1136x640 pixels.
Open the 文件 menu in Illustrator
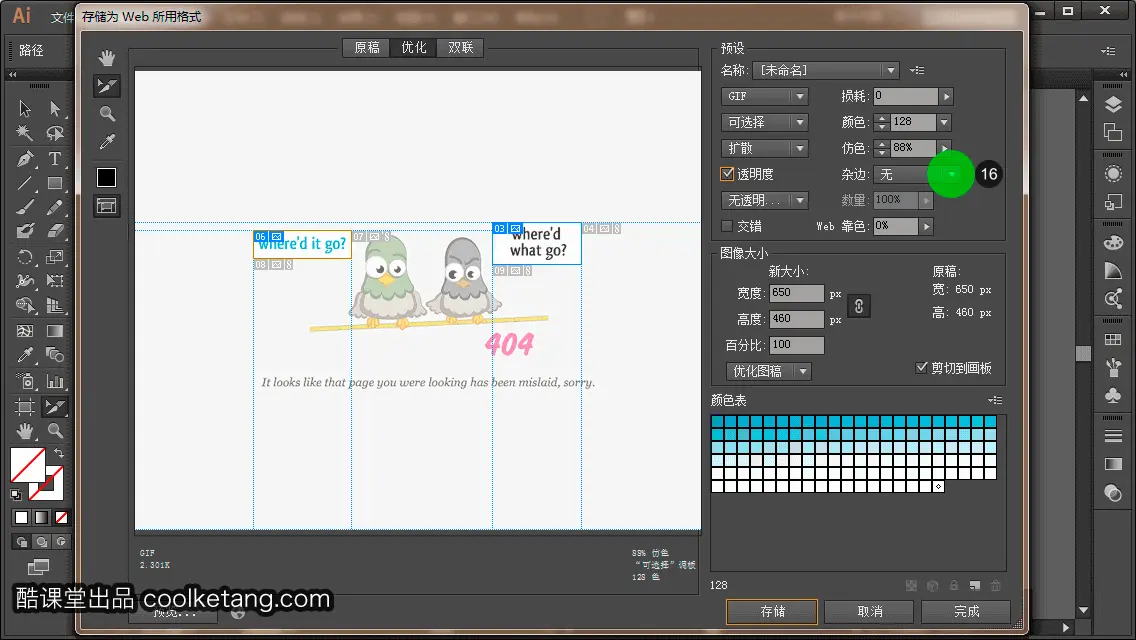pos(62,17)
